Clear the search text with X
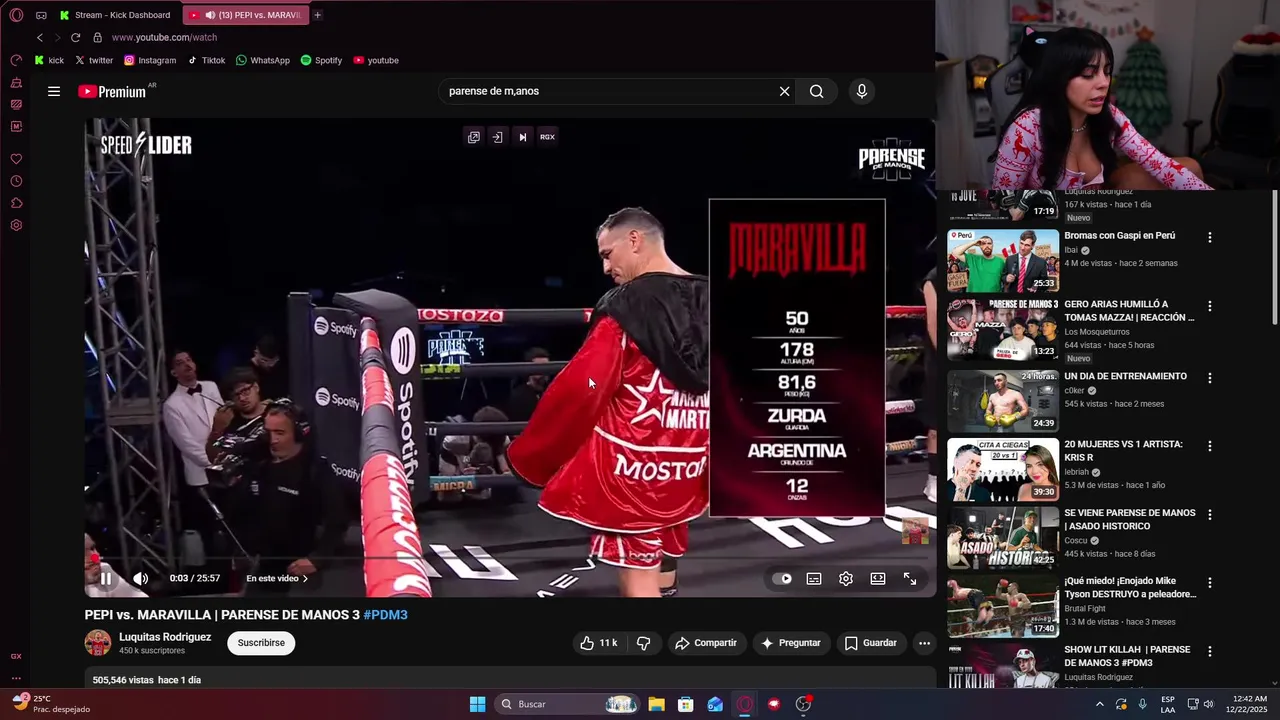The height and width of the screenshot is (720, 1280). (x=785, y=91)
